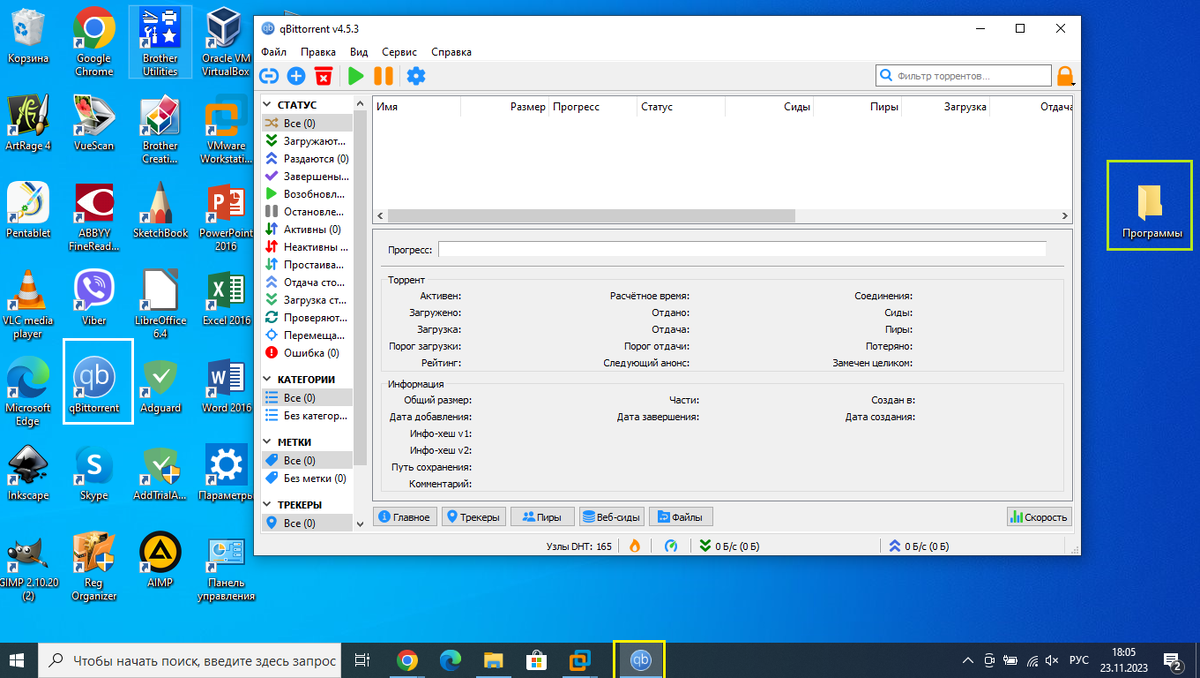This screenshot has width=1200, height=678.
Task: Click the add torrent link toolbar icon
Action: [269, 76]
